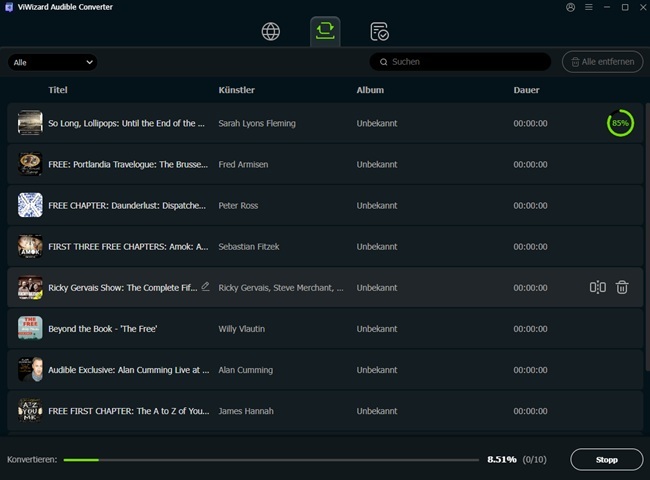Click 'Alle entfernen' button

coord(602,62)
